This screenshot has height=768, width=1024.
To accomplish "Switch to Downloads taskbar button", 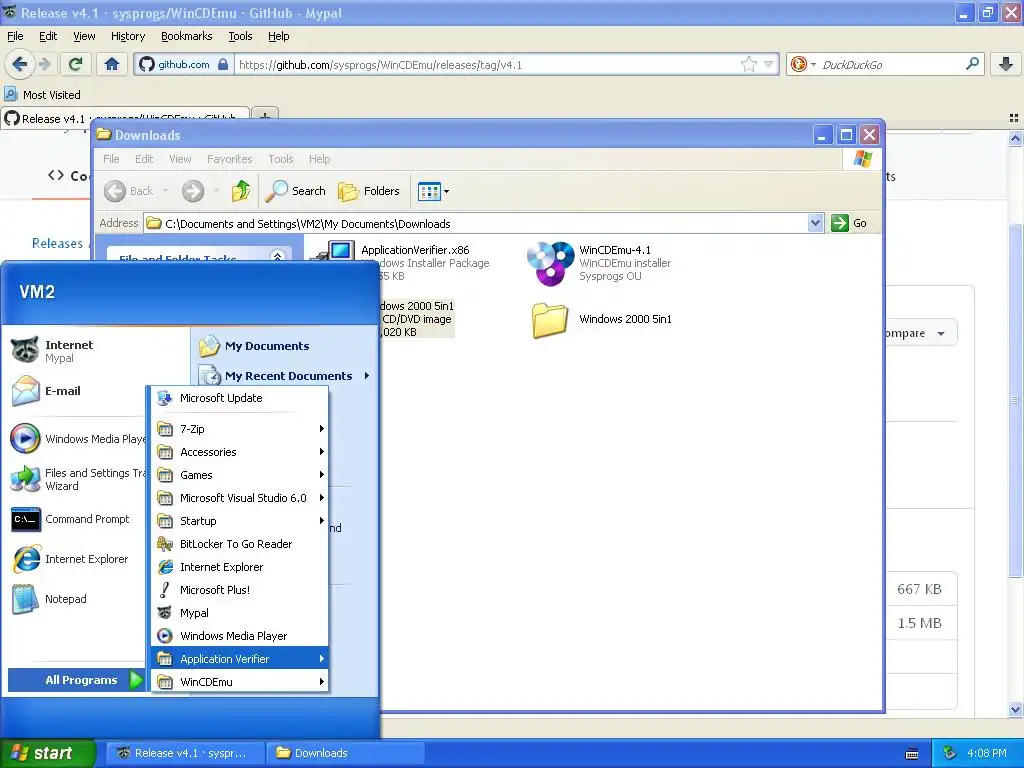I will point(345,753).
